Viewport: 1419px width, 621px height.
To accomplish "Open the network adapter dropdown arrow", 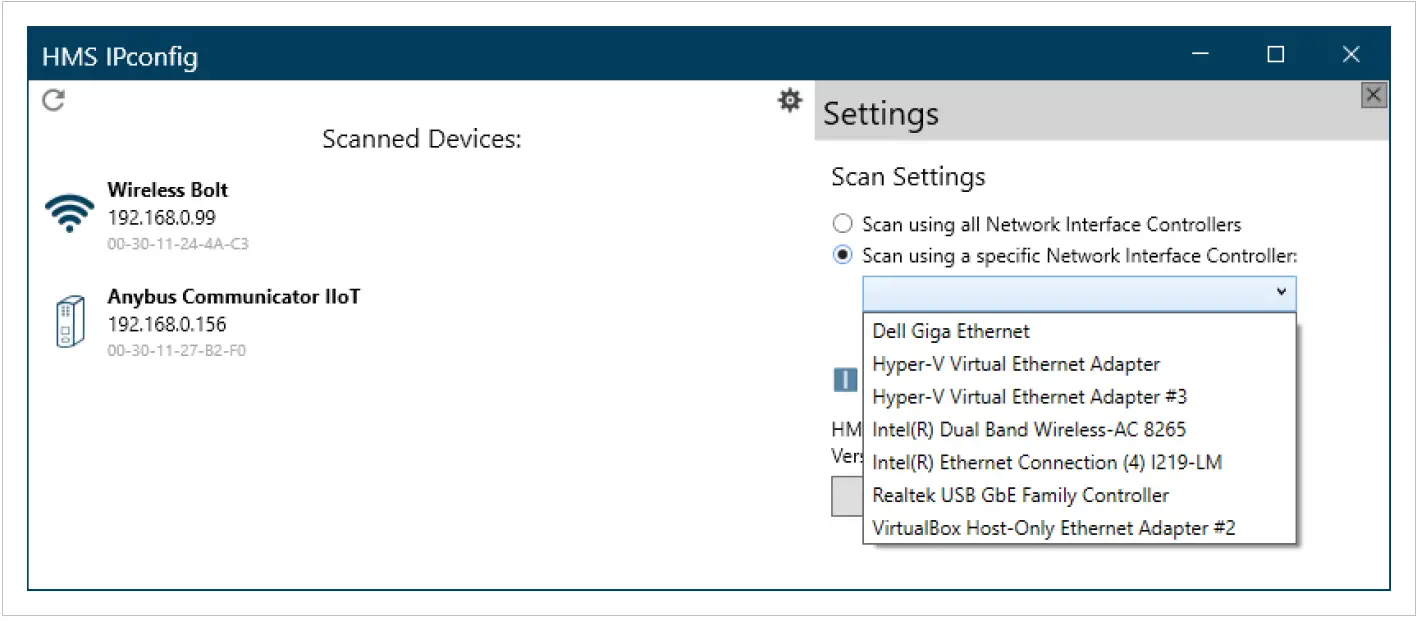I will tap(1283, 292).
